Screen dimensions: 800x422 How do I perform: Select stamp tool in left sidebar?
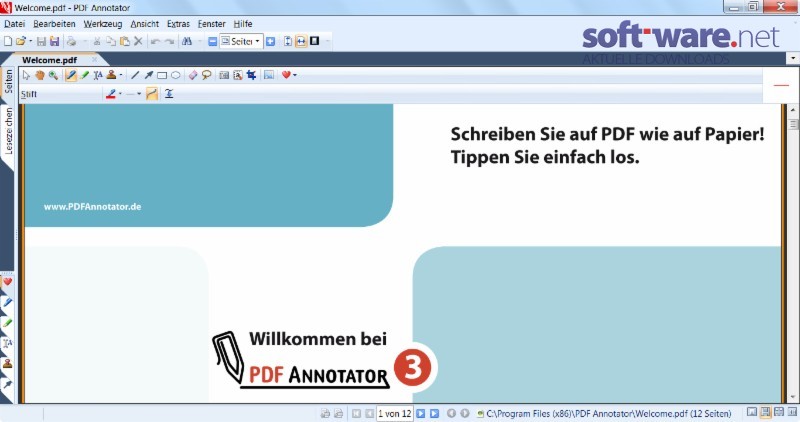pyautogui.click(x=8, y=363)
